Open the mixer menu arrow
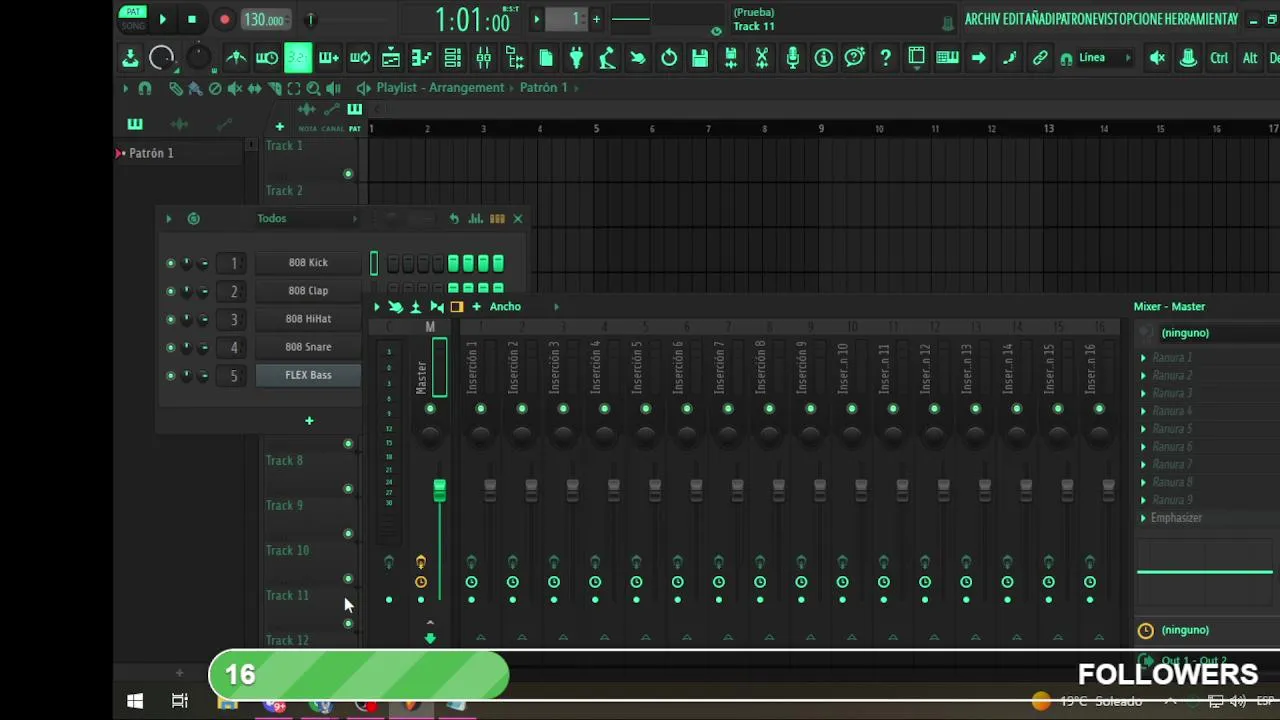1280x720 pixels. (376, 307)
